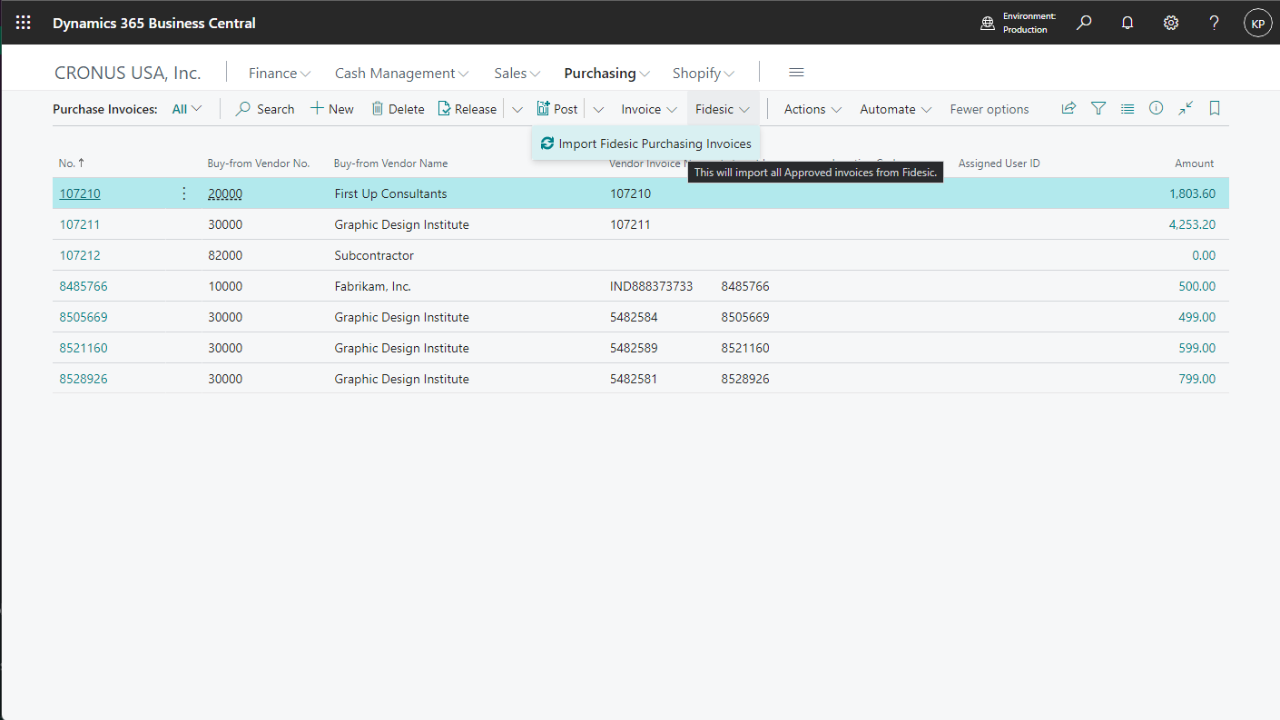The height and width of the screenshot is (720, 1280).
Task: Open the list view layout icon
Action: point(1127,108)
